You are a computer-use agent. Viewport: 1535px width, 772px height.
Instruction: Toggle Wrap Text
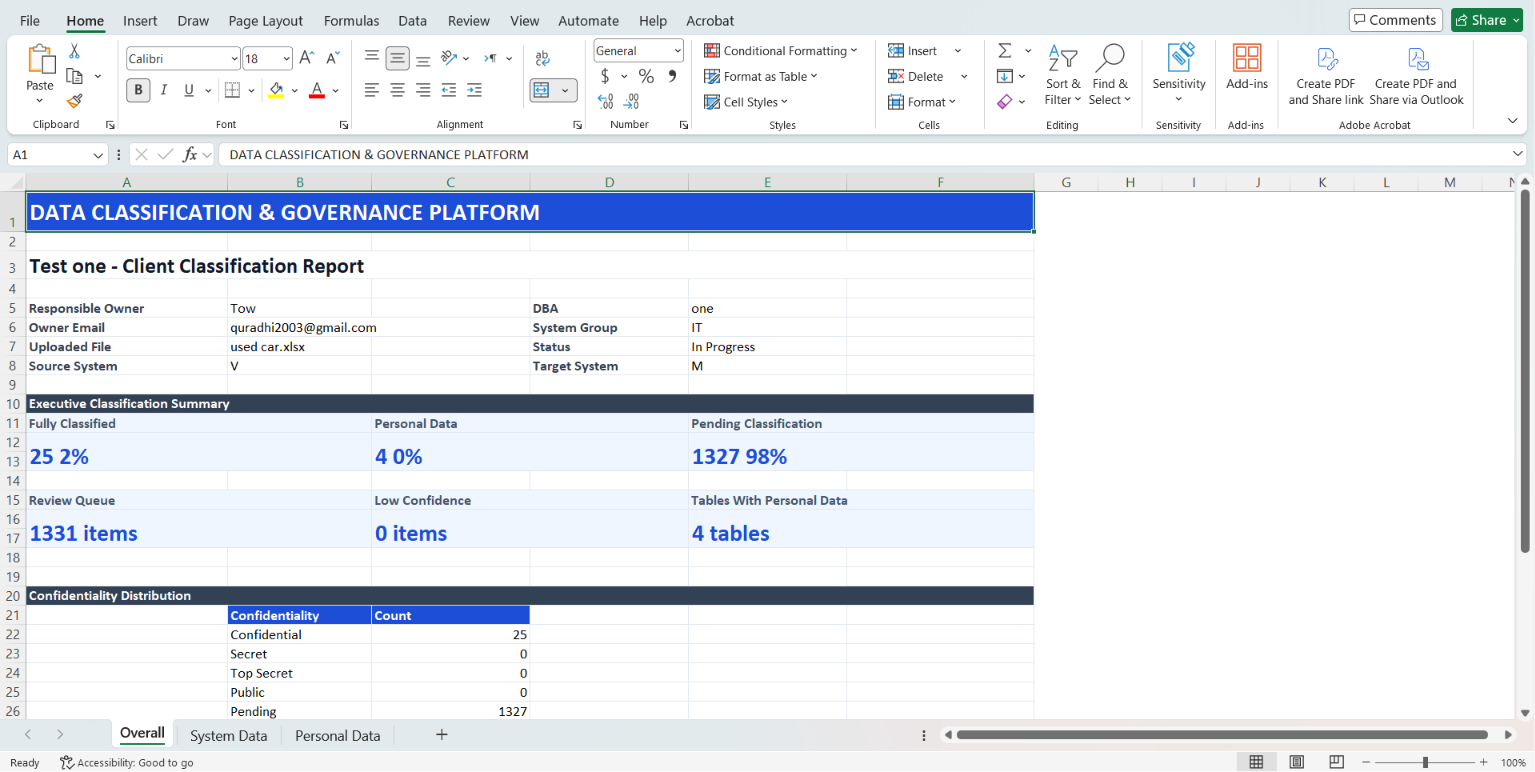pyautogui.click(x=543, y=58)
